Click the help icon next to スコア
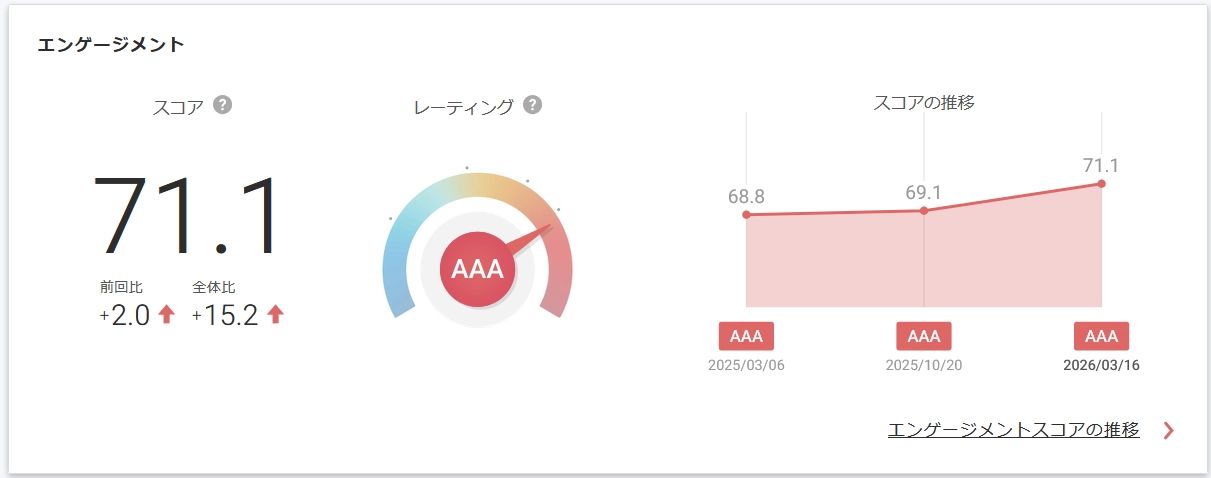The width and height of the screenshot is (1211, 478). [223, 104]
